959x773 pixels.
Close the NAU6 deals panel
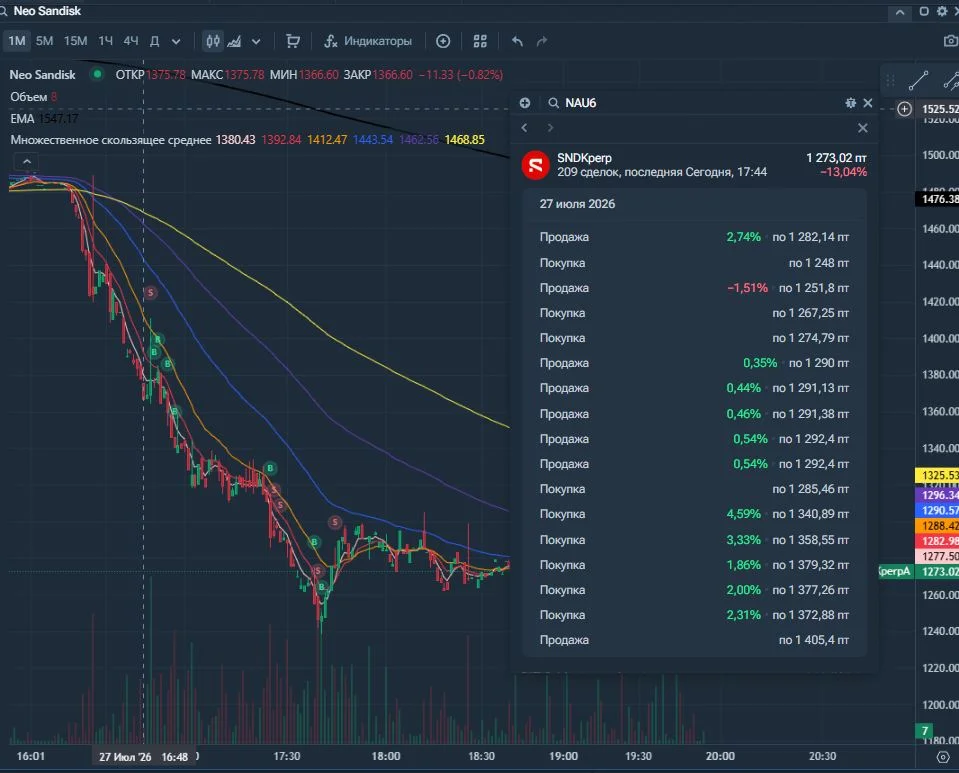(x=867, y=103)
